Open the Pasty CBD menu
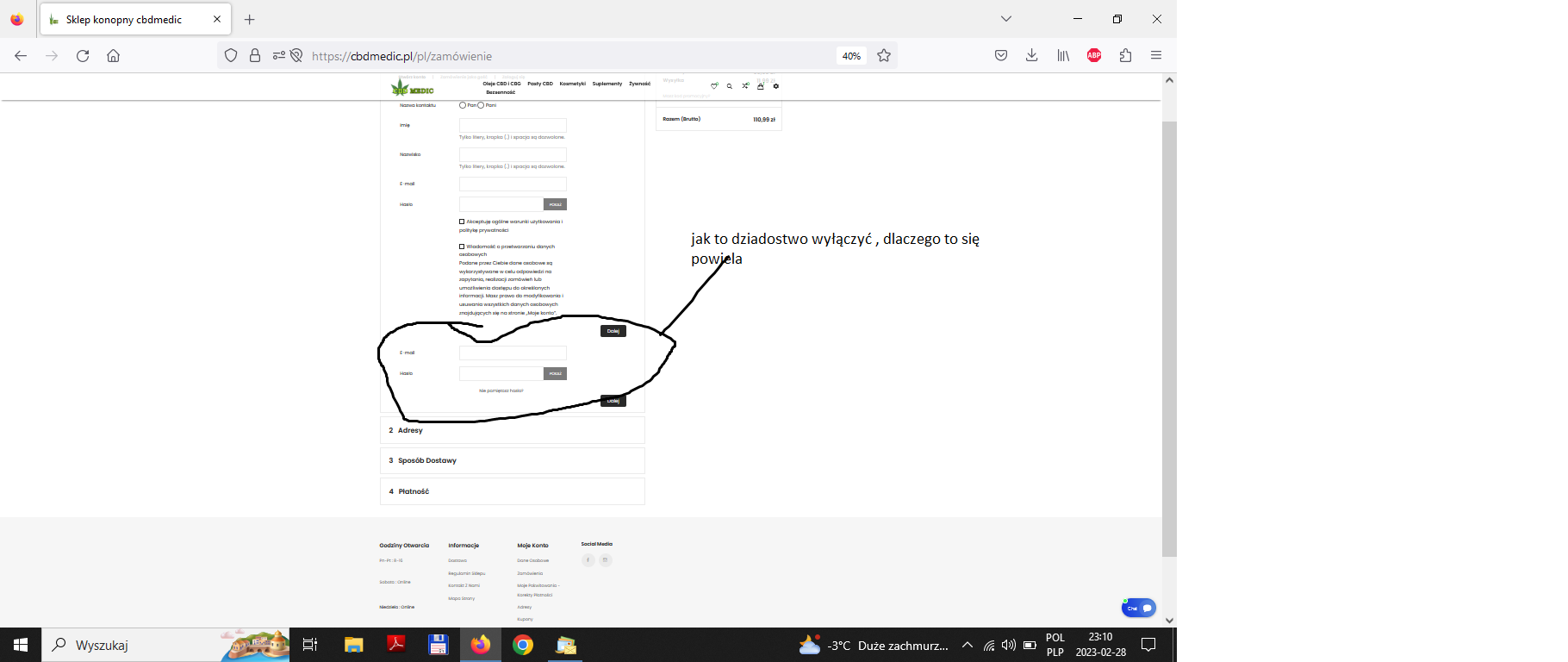This screenshot has height=662, width=1568. coord(540,84)
